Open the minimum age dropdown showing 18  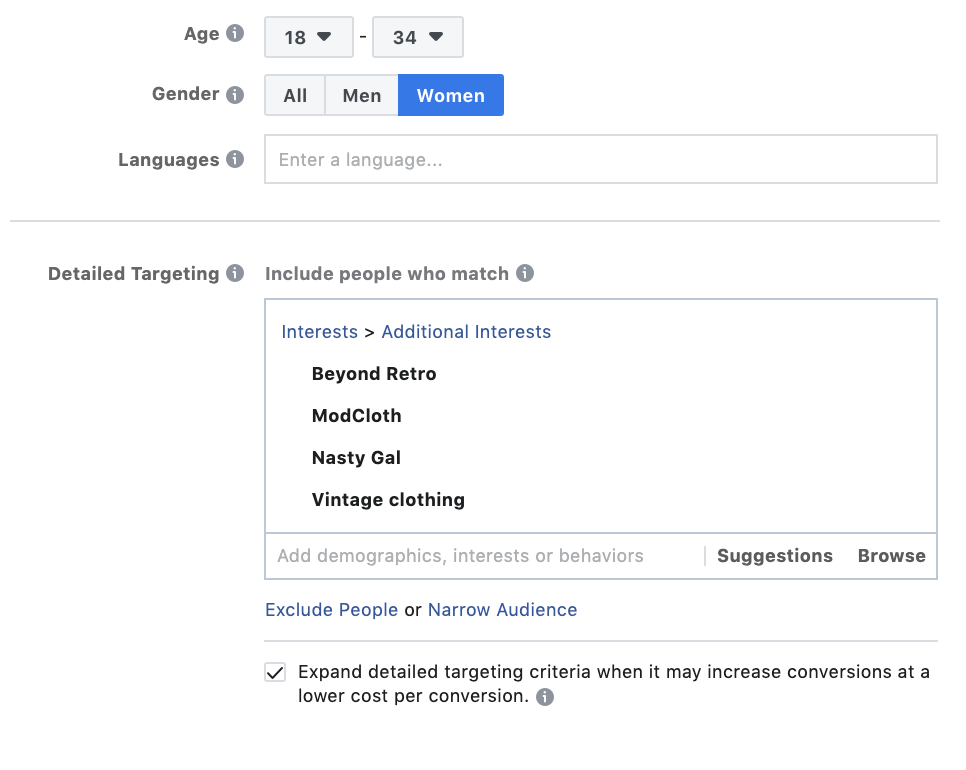308,36
